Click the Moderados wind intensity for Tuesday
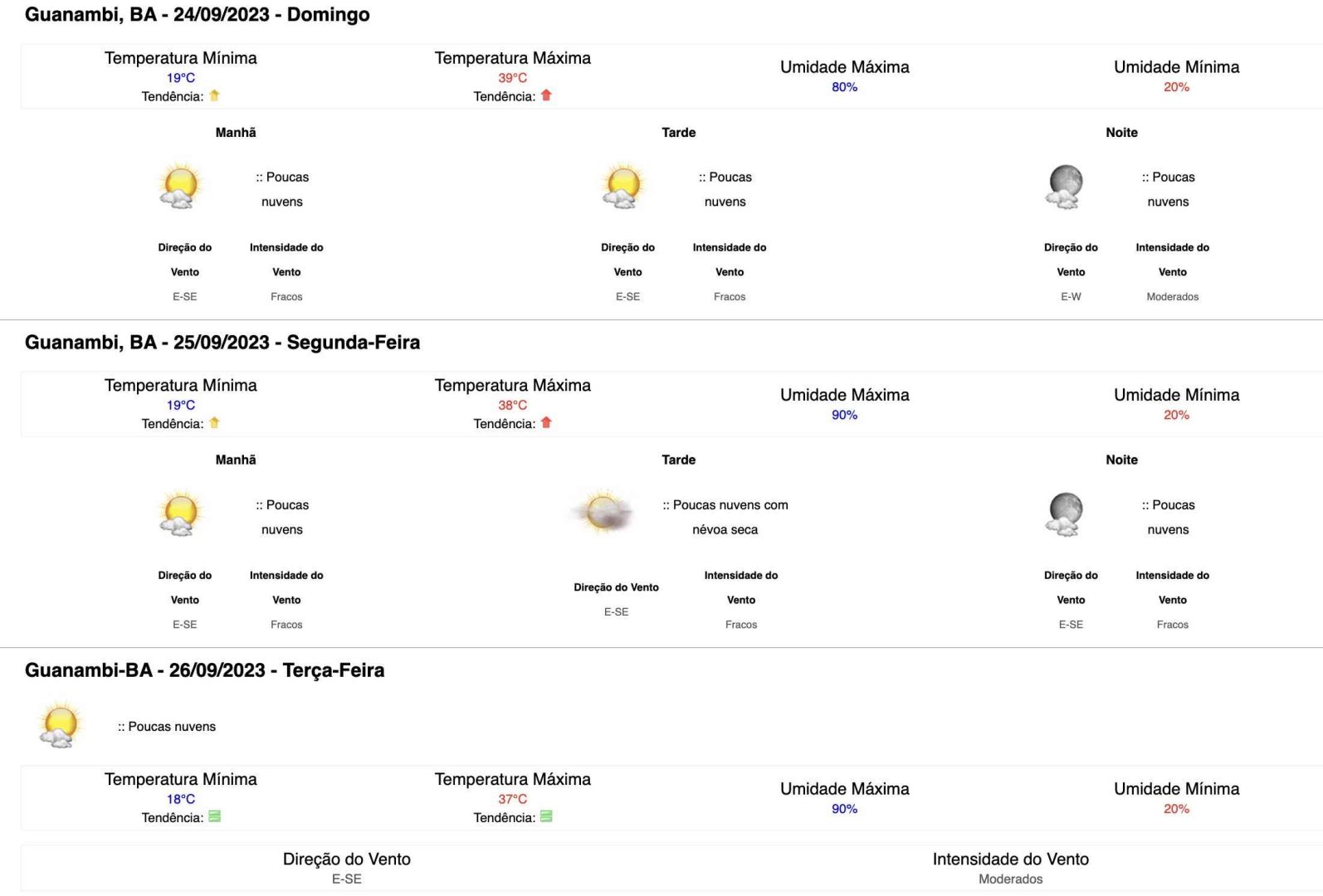 click(1011, 879)
